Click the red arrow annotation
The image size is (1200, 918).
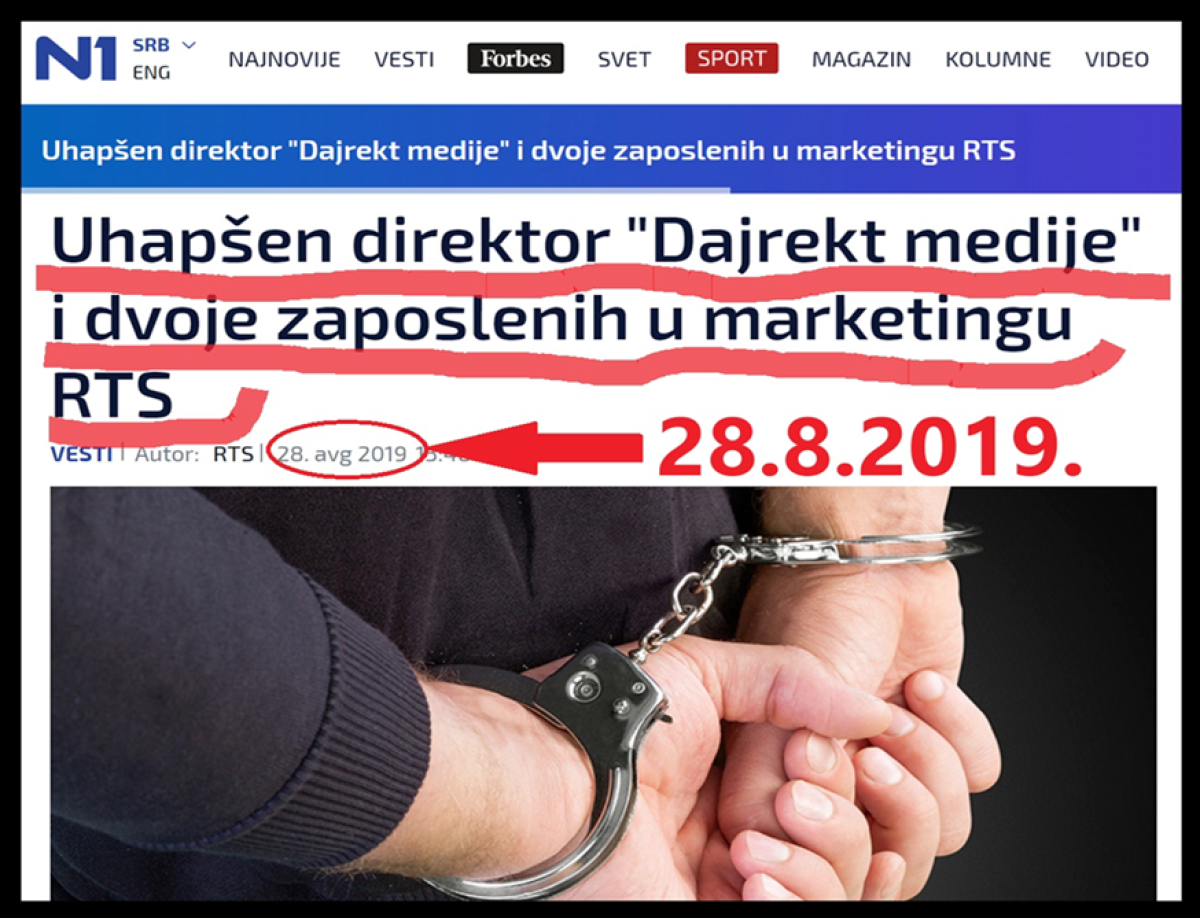(546, 448)
